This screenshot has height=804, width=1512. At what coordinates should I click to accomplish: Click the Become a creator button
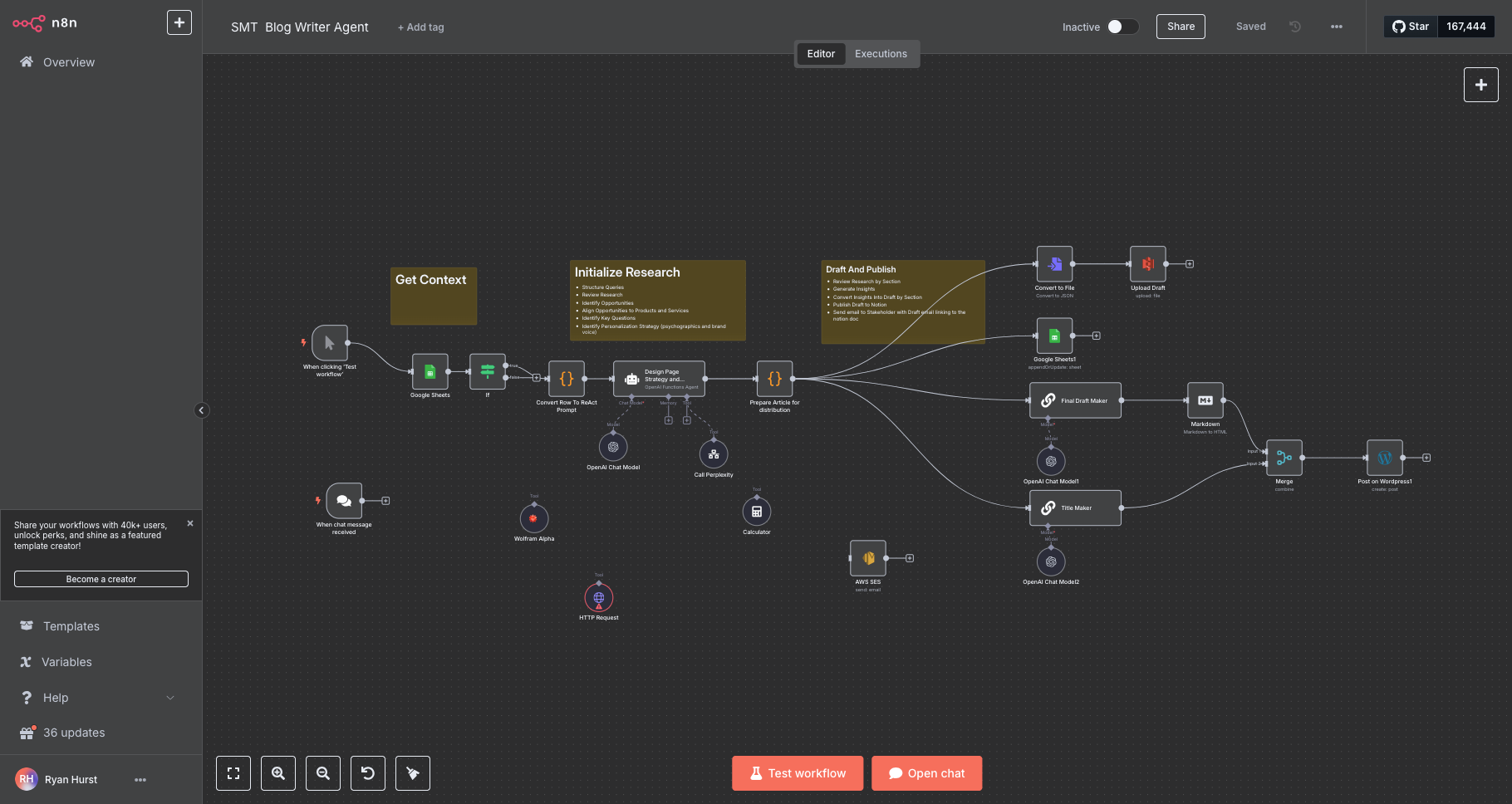pyautogui.click(x=101, y=579)
